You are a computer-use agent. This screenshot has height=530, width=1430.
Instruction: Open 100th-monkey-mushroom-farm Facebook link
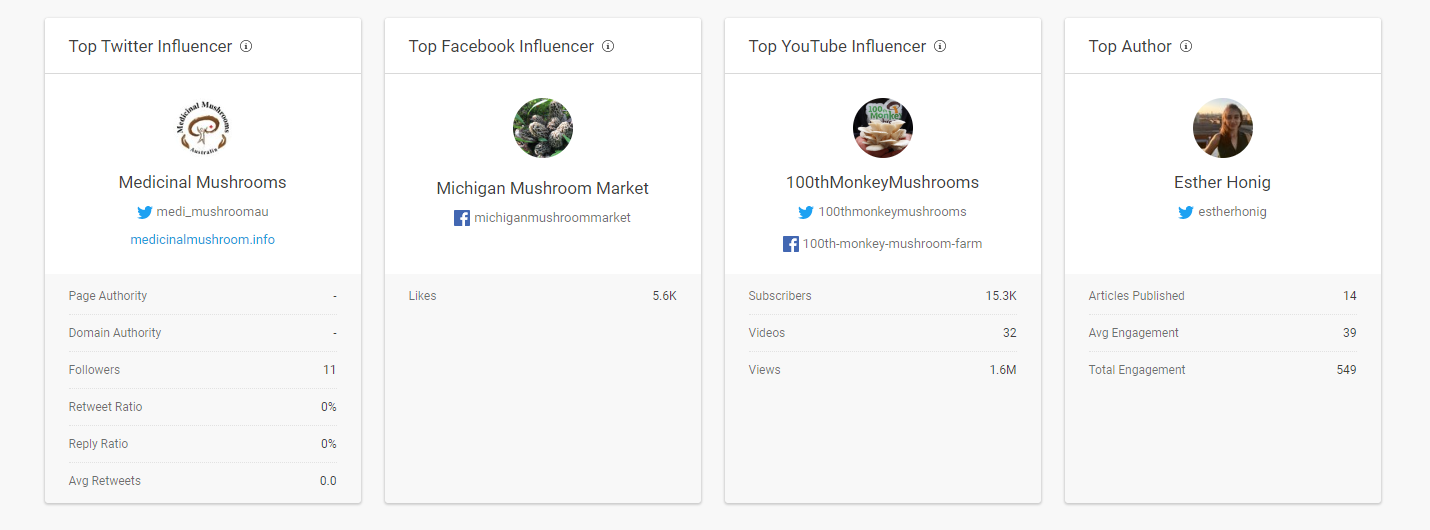[892, 244]
